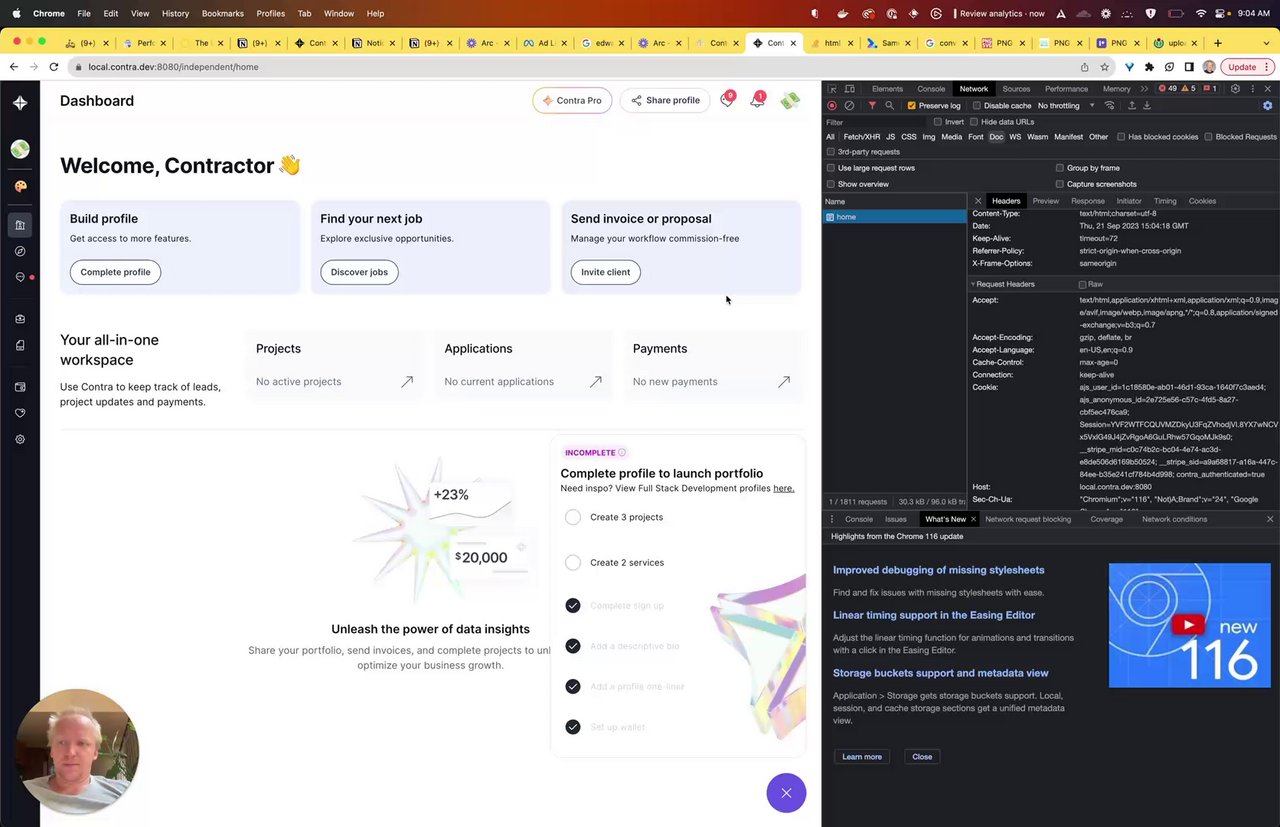Play the Chrome 116 video thumbnail
Image resolution: width=1280 pixels, height=827 pixels.
pos(1189,625)
